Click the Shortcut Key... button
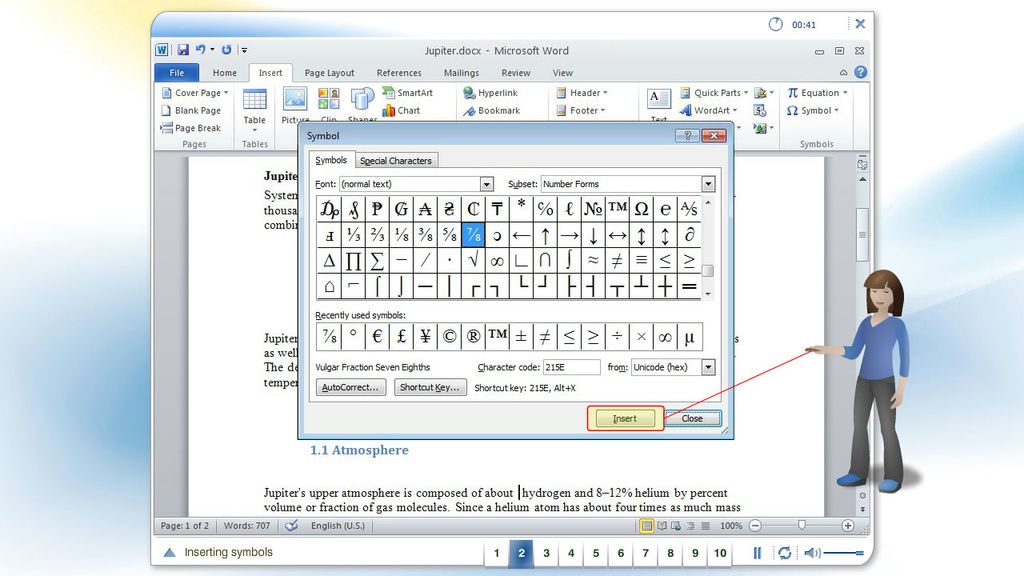Image resolution: width=1024 pixels, height=576 pixels. [x=430, y=387]
